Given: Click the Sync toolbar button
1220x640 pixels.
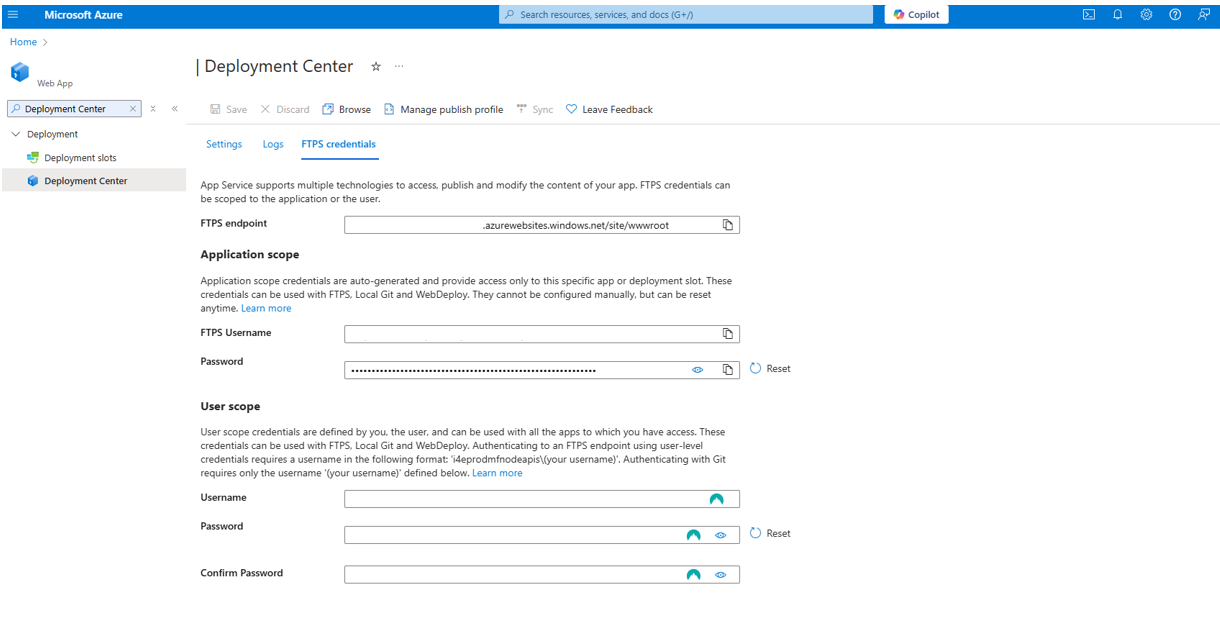Looking at the screenshot, I should point(534,109).
